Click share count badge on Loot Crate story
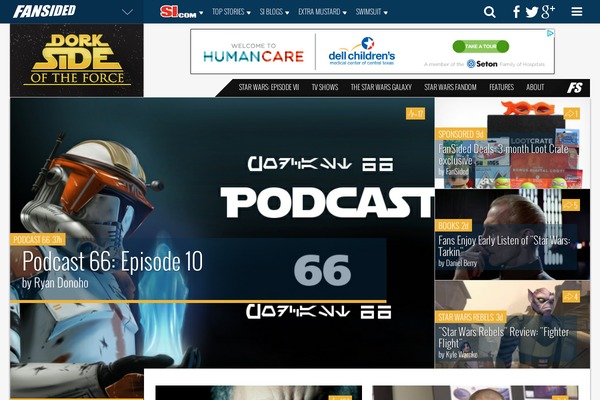This screenshot has height=400, width=600. pos(571,114)
